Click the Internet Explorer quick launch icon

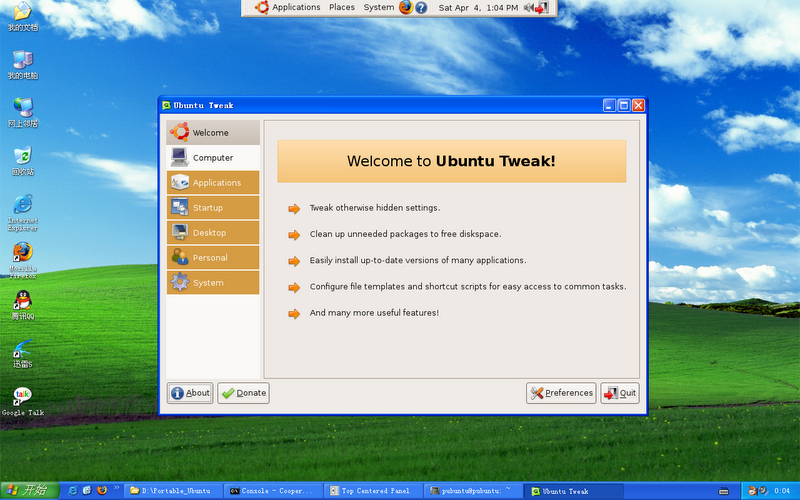pos(73,491)
